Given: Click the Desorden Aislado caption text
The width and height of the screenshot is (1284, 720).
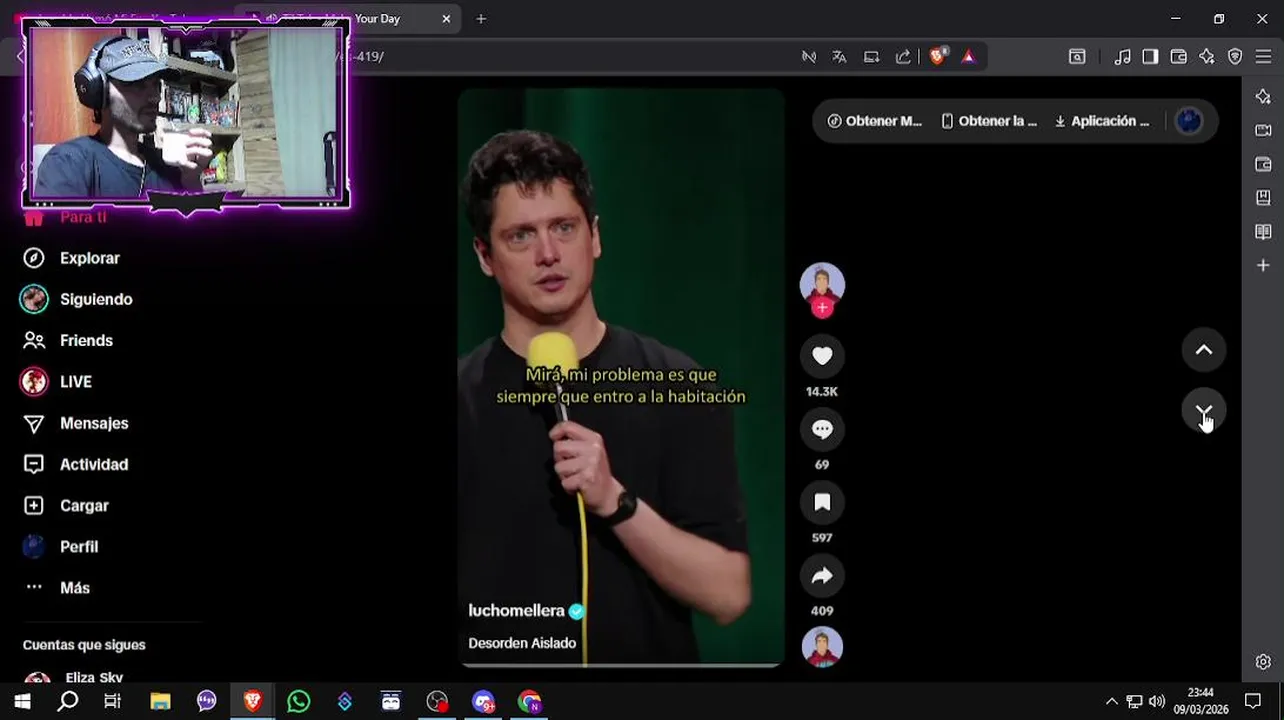Looking at the screenshot, I should [x=522, y=643].
